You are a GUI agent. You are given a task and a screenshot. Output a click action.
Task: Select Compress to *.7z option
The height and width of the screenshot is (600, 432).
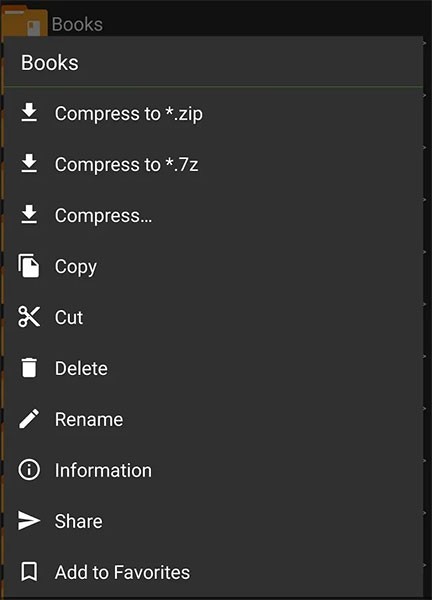214,165
